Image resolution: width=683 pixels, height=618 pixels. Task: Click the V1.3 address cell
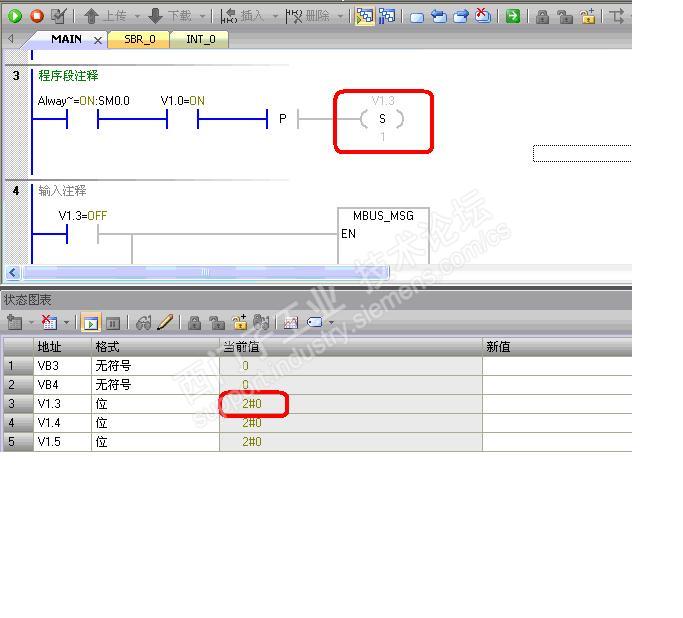(x=62, y=404)
